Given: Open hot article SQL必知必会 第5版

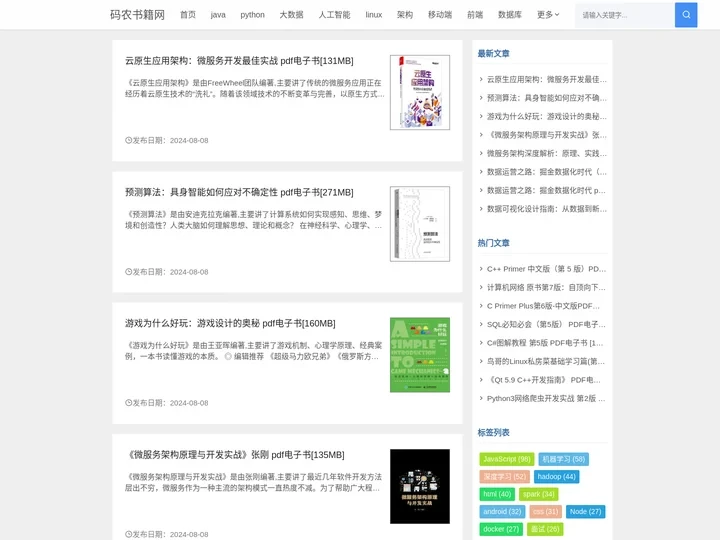Looking at the screenshot, I should (546, 324).
